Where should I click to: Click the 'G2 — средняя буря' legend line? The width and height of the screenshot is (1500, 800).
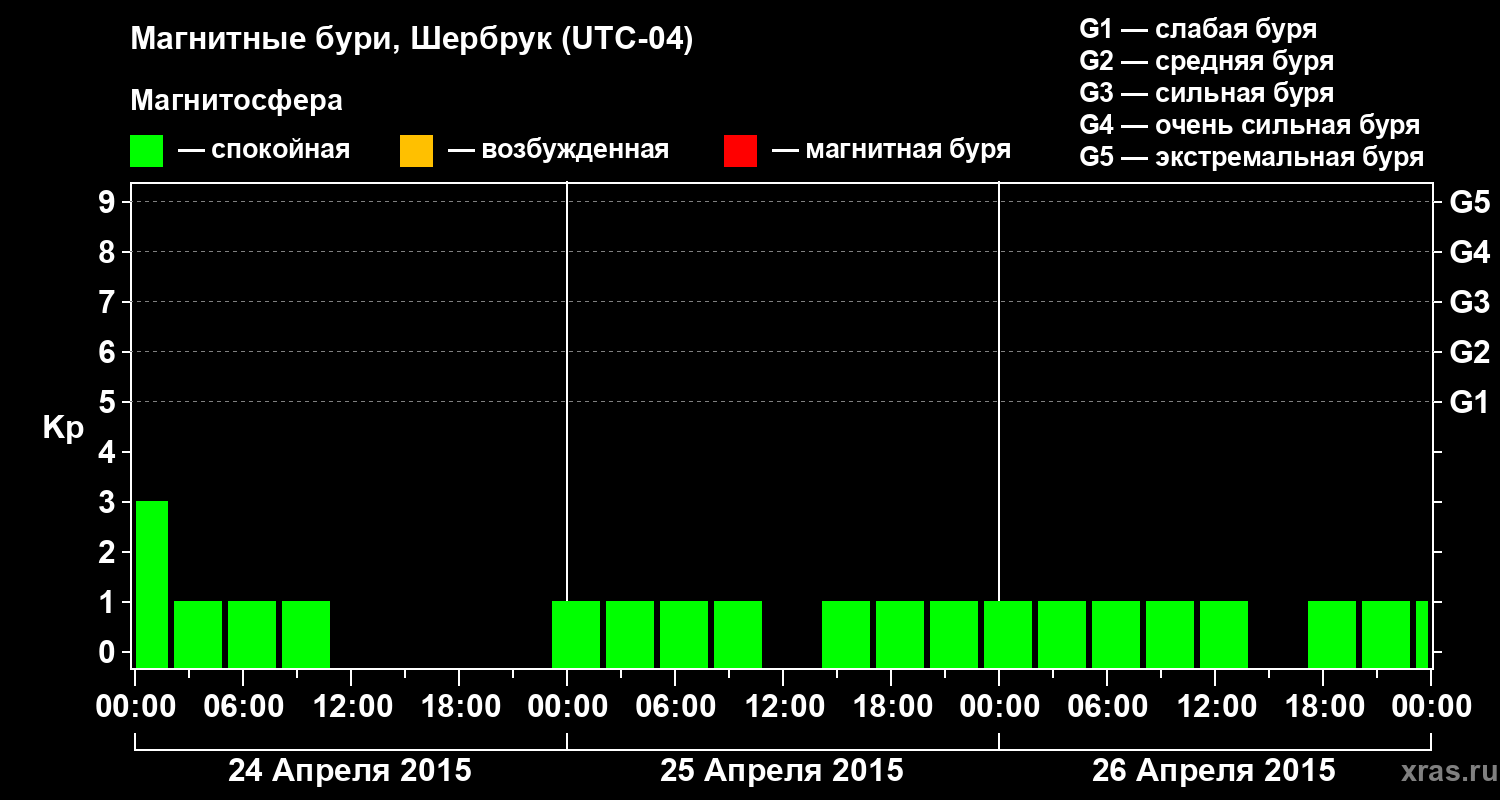coord(1206,61)
